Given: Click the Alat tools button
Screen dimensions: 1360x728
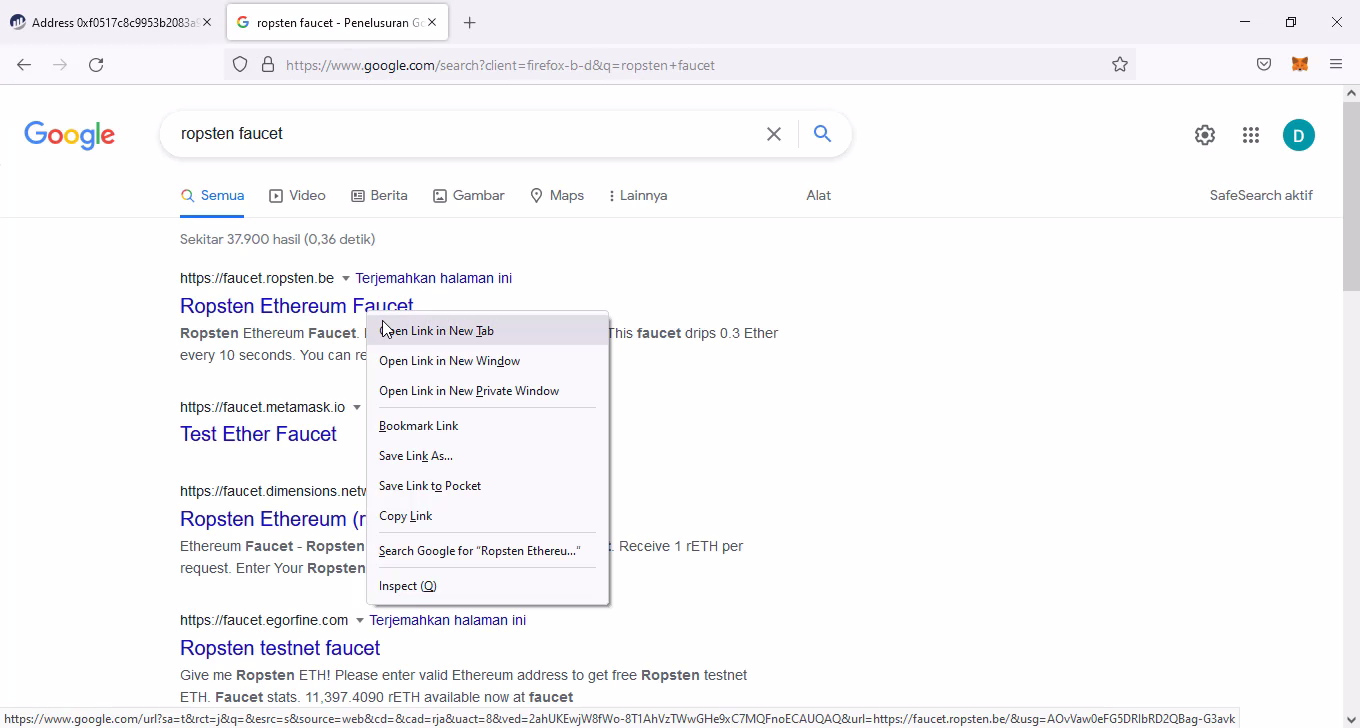Looking at the screenshot, I should (818, 195).
